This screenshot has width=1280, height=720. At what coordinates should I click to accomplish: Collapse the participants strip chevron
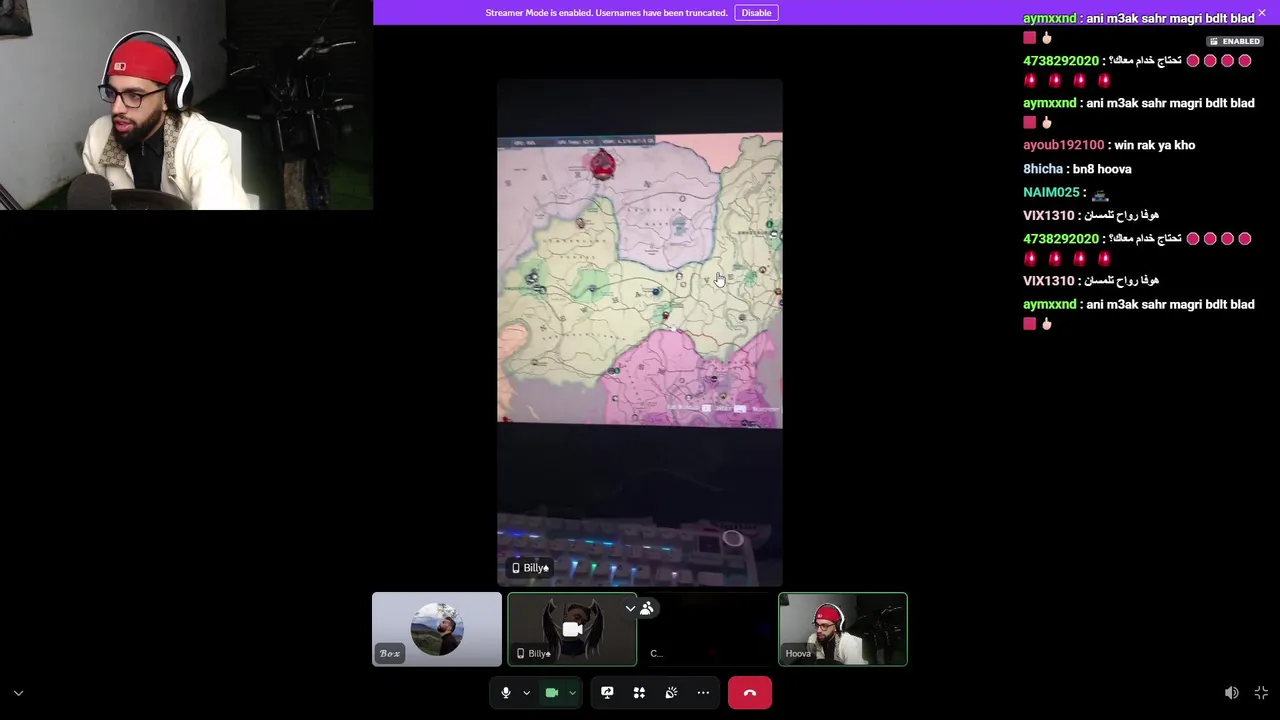coord(630,608)
